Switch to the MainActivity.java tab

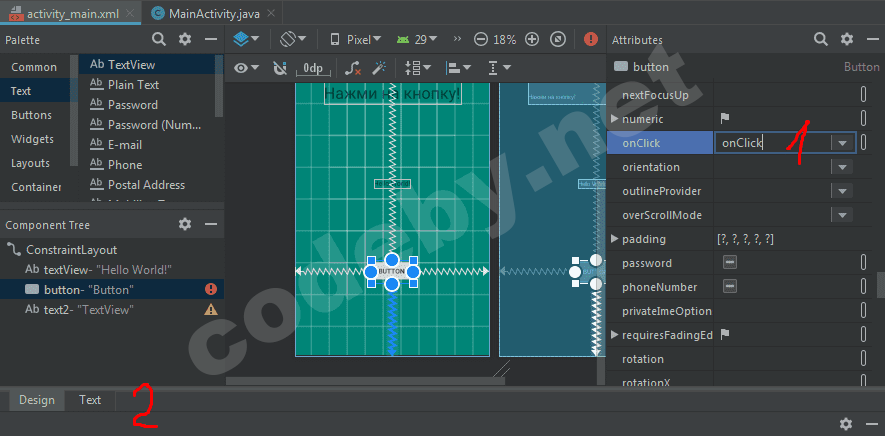click(211, 13)
